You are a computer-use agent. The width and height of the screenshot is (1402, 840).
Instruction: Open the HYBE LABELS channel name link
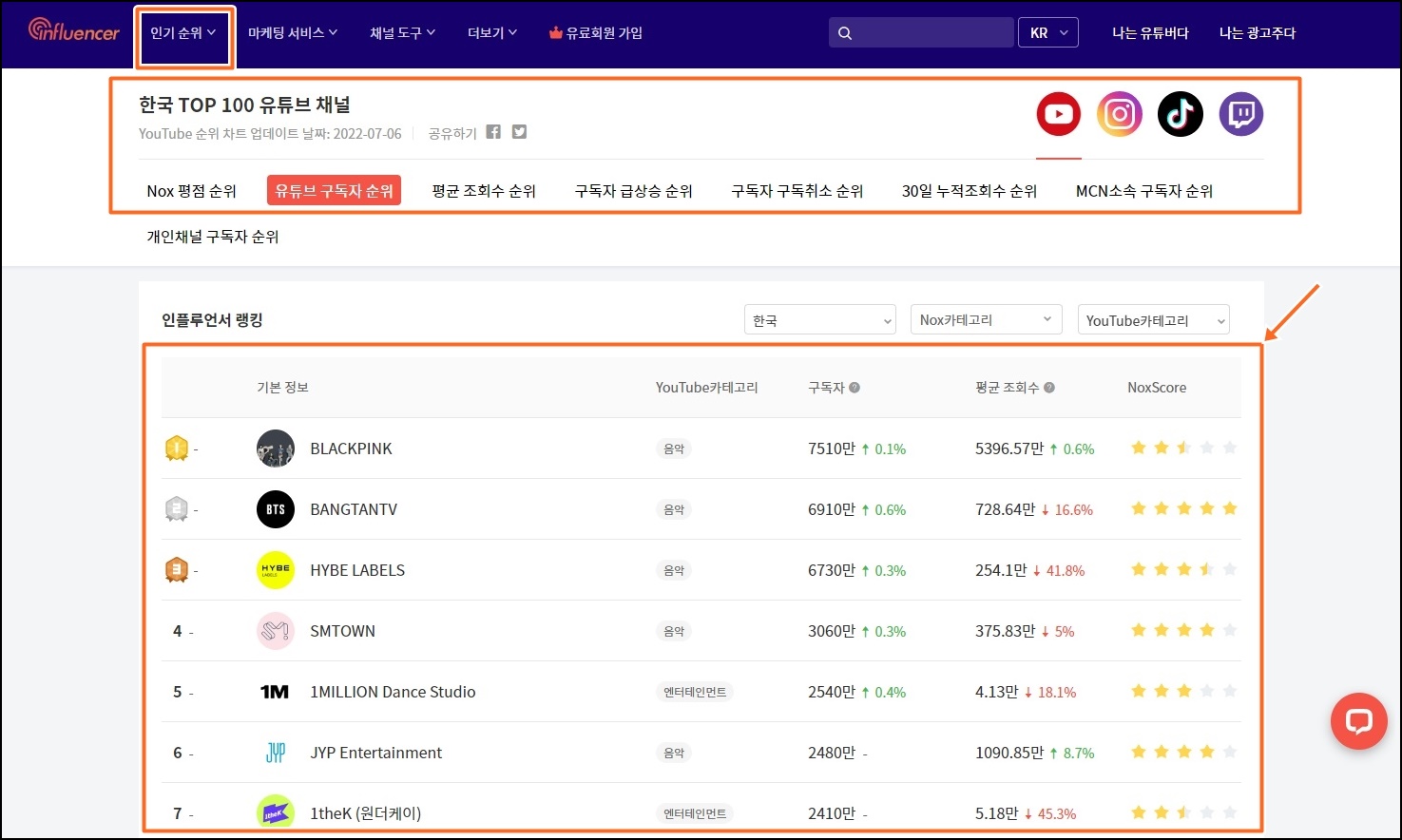pyautogui.click(x=357, y=570)
